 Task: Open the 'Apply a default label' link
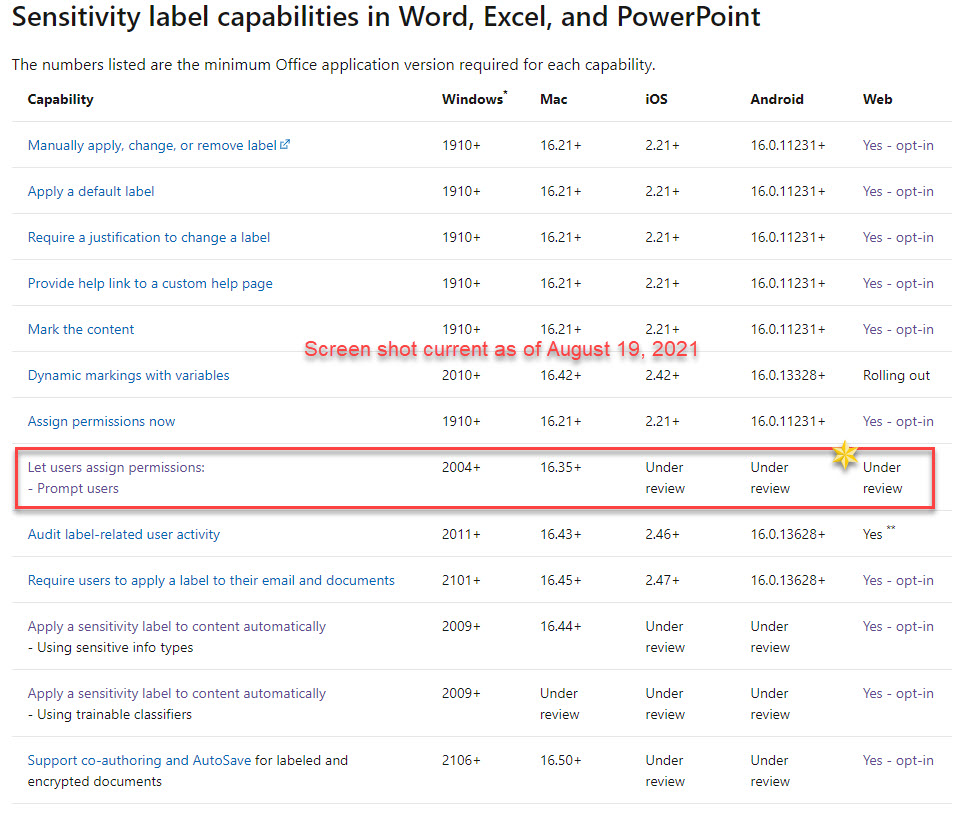click(91, 192)
